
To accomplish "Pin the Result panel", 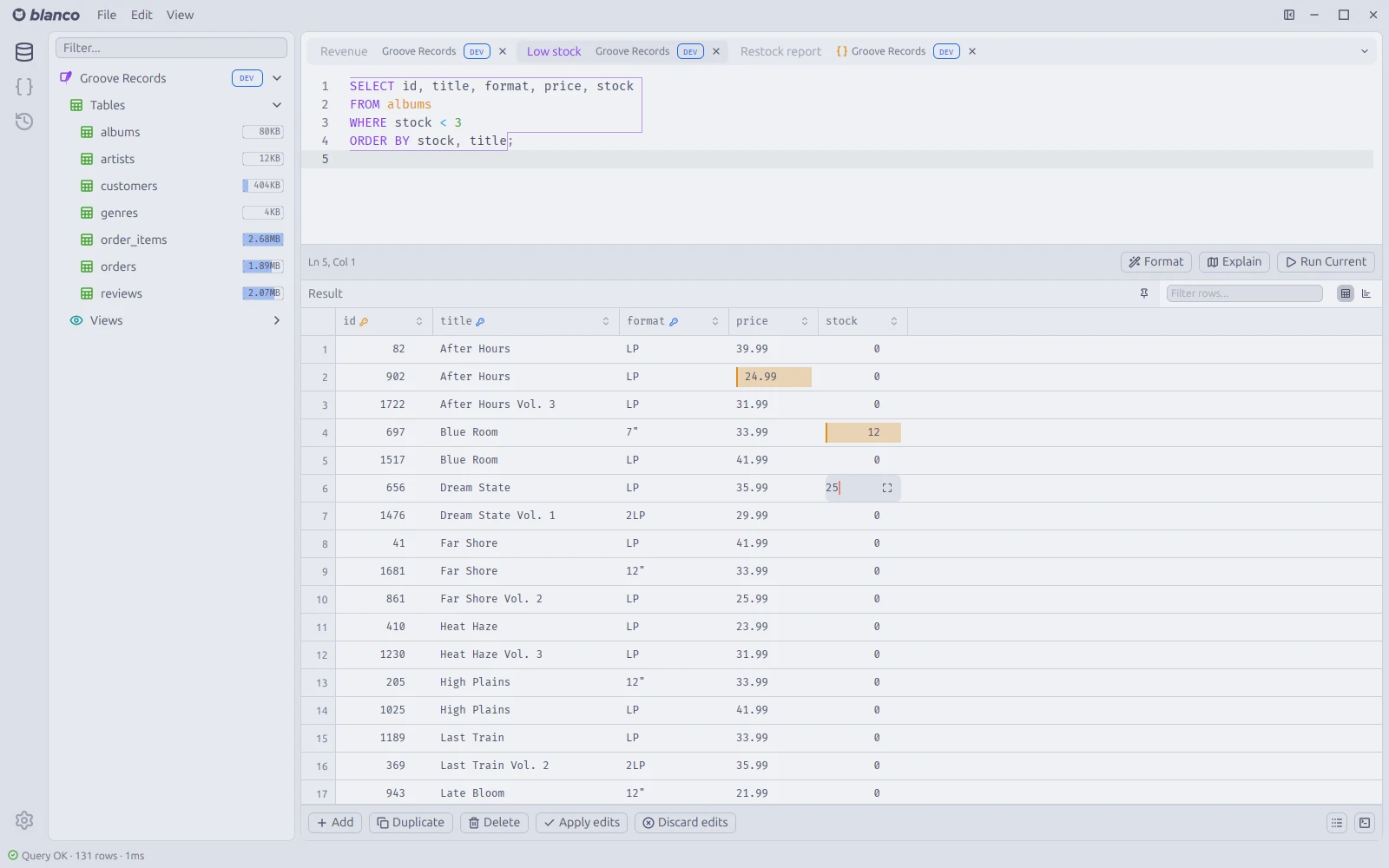I will click(x=1144, y=293).
